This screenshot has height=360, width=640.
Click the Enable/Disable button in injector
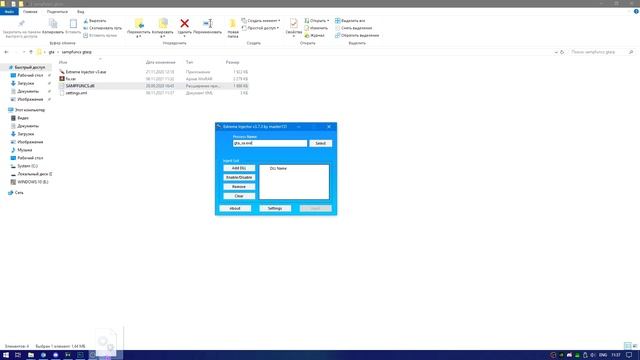point(239,178)
